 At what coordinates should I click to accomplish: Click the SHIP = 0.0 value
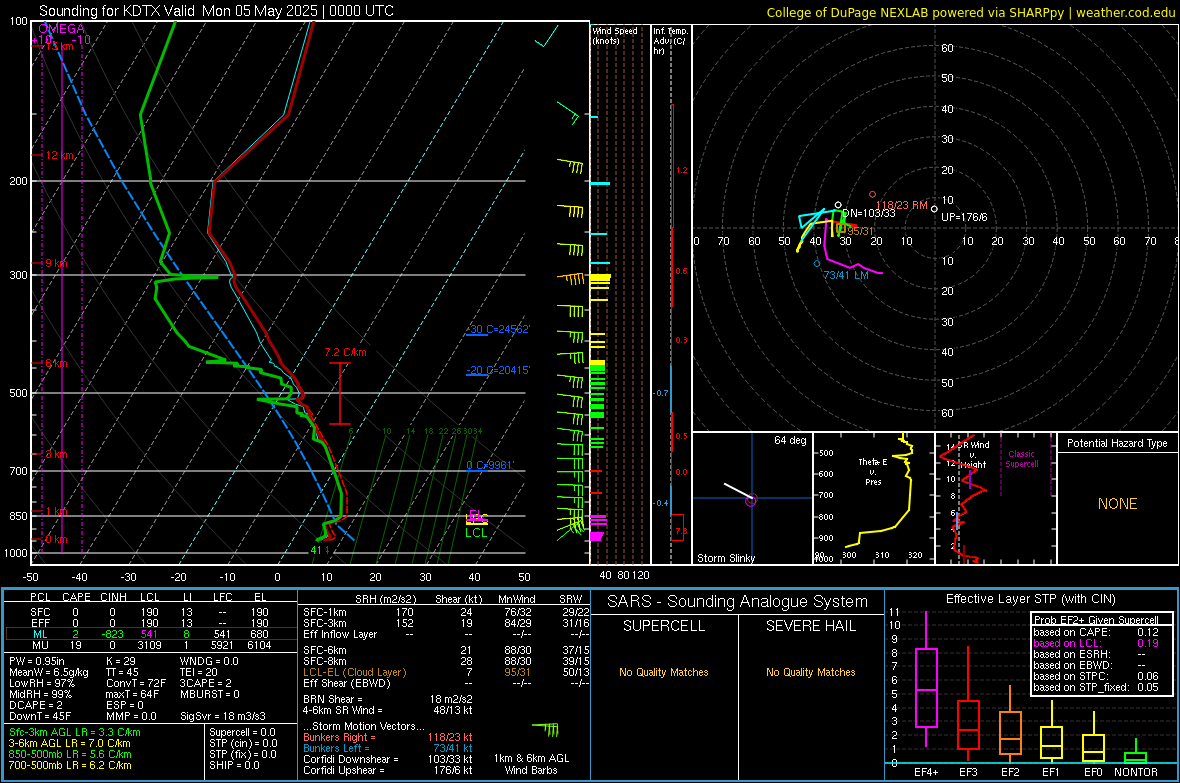point(234,765)
